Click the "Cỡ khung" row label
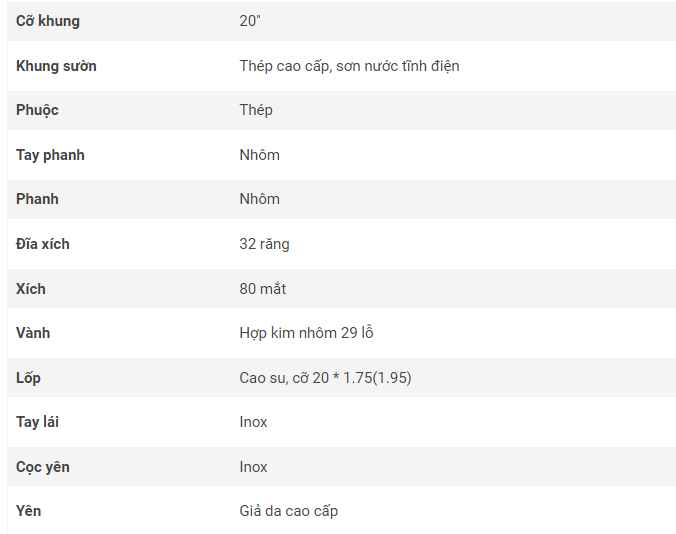 click(x=48, y=21)
